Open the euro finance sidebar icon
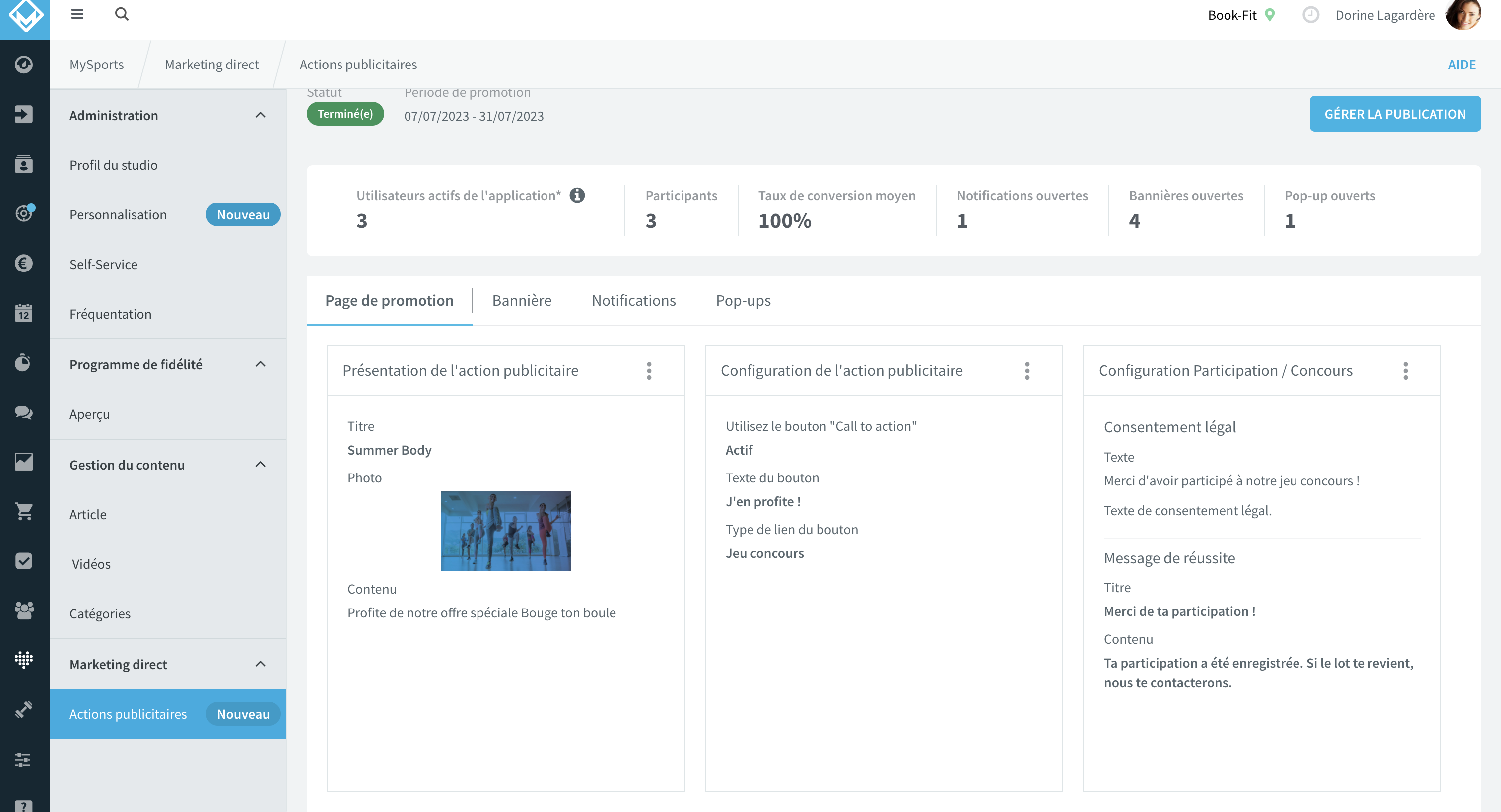1501x812 pixels. (23, 263)
